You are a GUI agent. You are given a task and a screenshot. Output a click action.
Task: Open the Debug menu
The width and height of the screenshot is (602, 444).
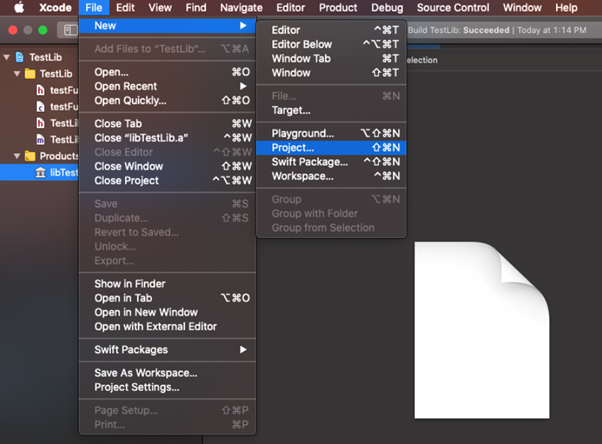tap(387, 8)
